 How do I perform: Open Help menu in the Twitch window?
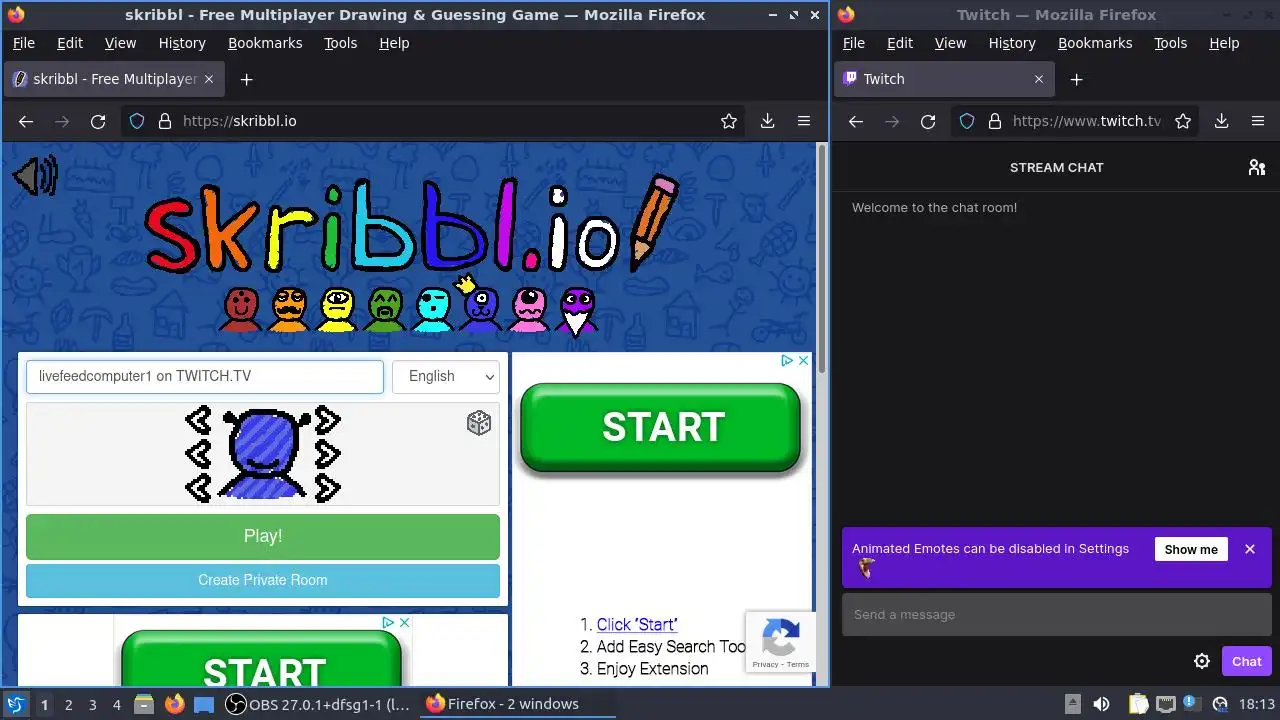coord(1224,43)
